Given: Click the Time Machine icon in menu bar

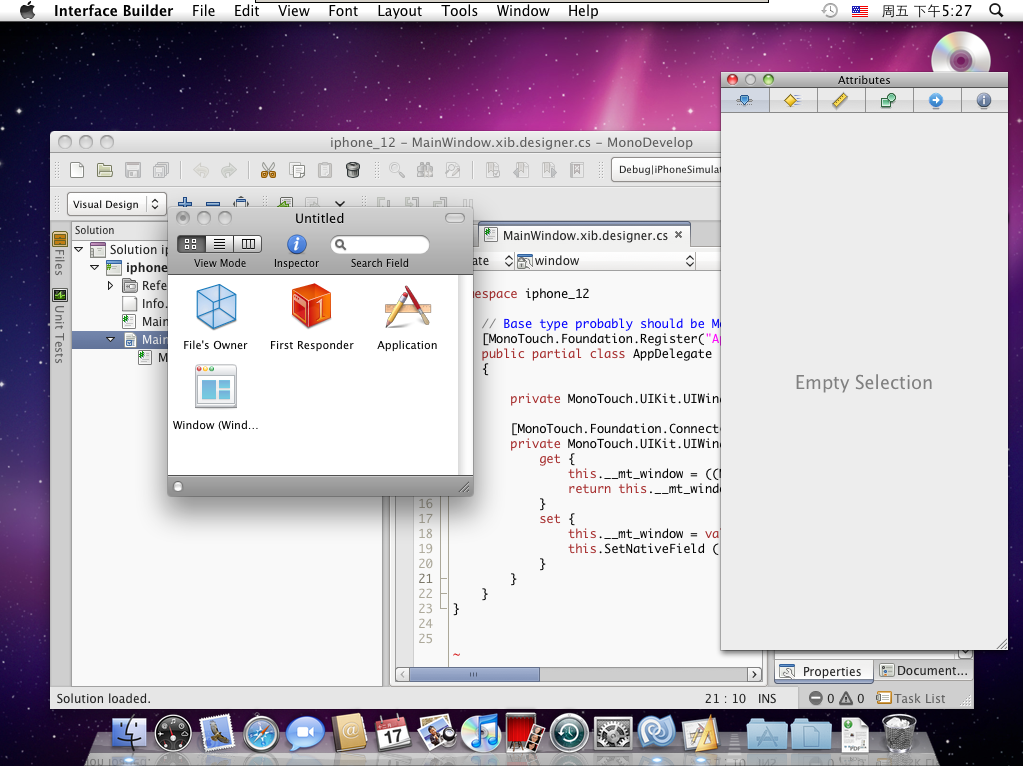Looking at the screenshot, I should pos(829,10).
